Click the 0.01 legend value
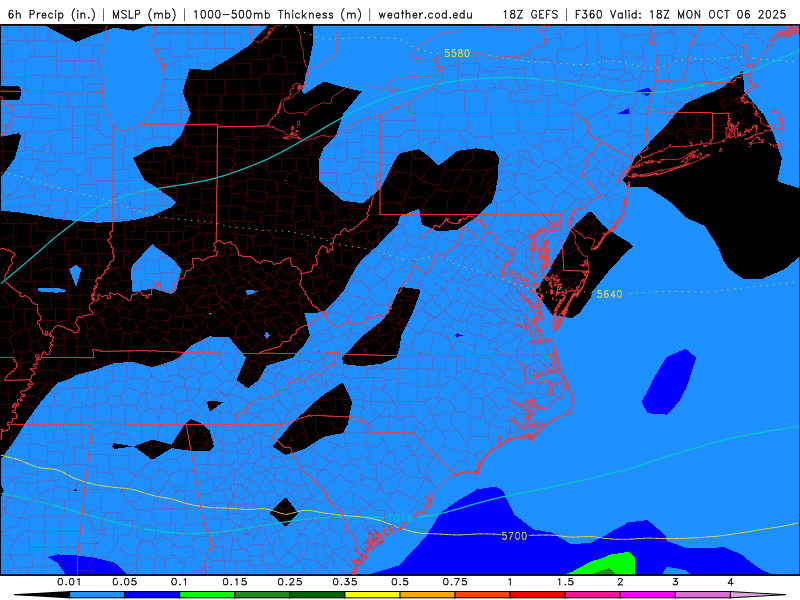 tap(69, 582)
